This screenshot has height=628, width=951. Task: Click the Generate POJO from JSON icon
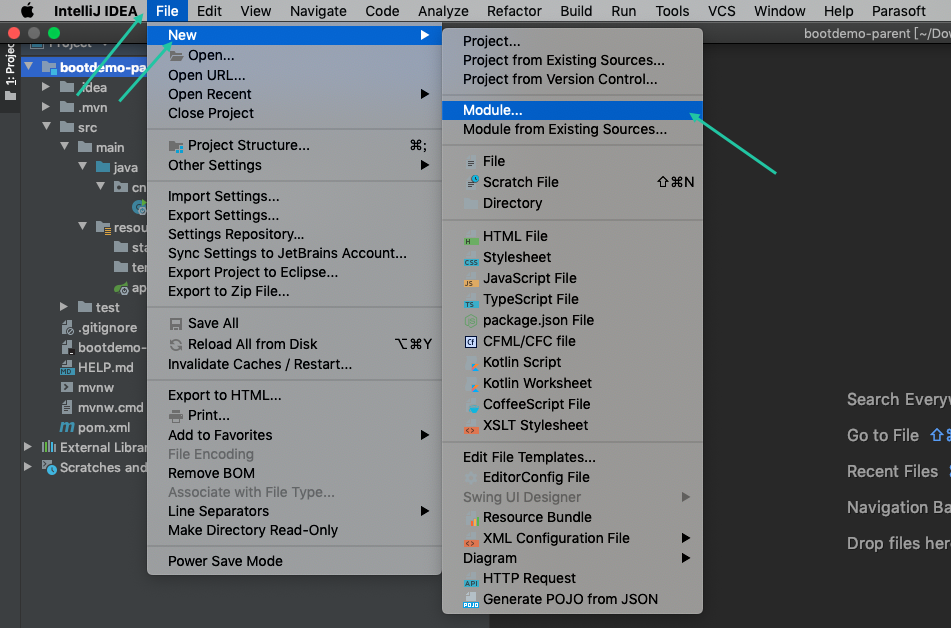coord(471,600)
